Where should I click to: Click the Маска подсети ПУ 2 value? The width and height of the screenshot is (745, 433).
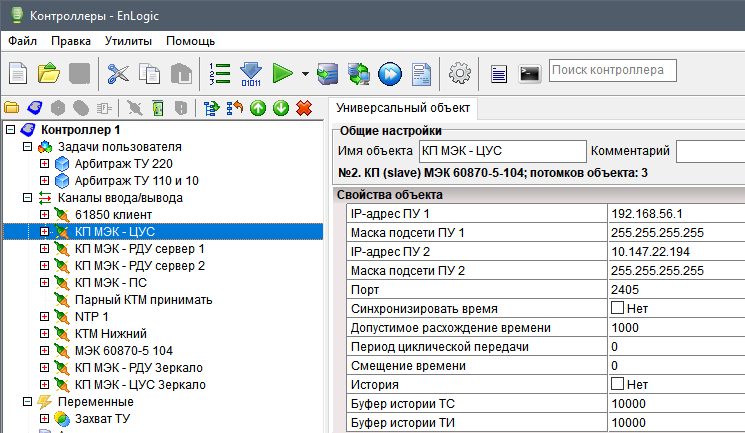677,271
